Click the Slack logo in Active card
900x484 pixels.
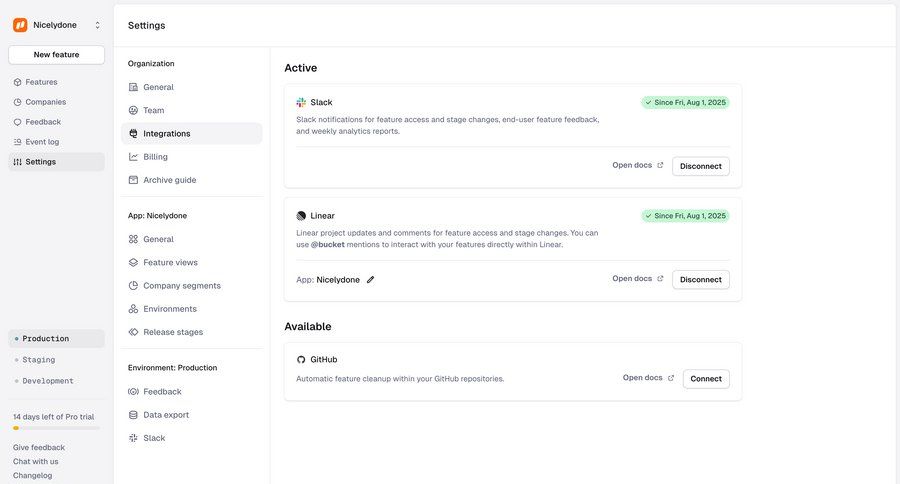tap(301, 102)
